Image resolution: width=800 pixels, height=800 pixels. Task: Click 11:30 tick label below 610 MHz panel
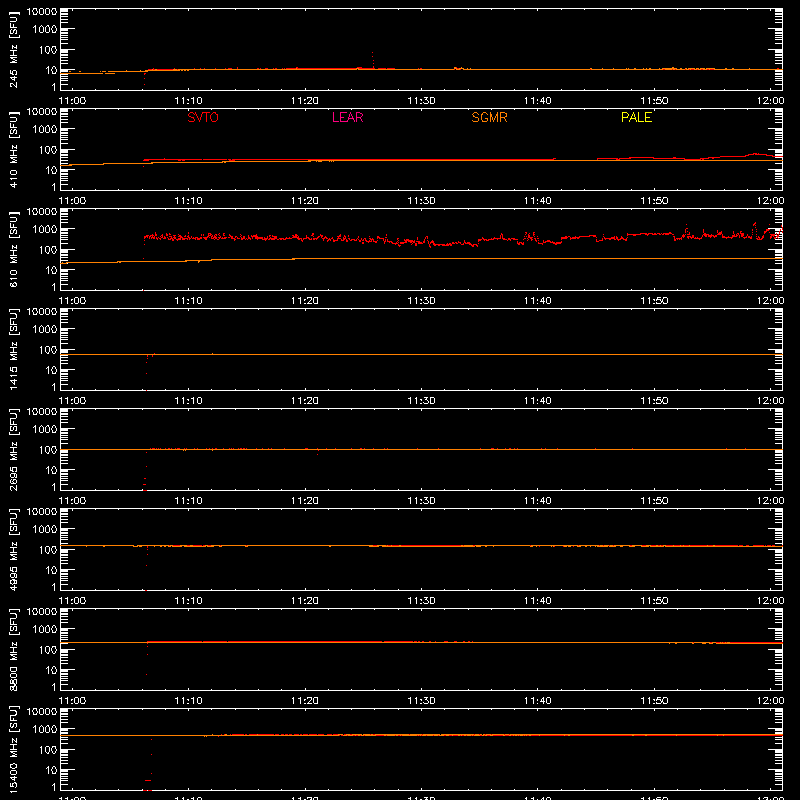(421, 301)
